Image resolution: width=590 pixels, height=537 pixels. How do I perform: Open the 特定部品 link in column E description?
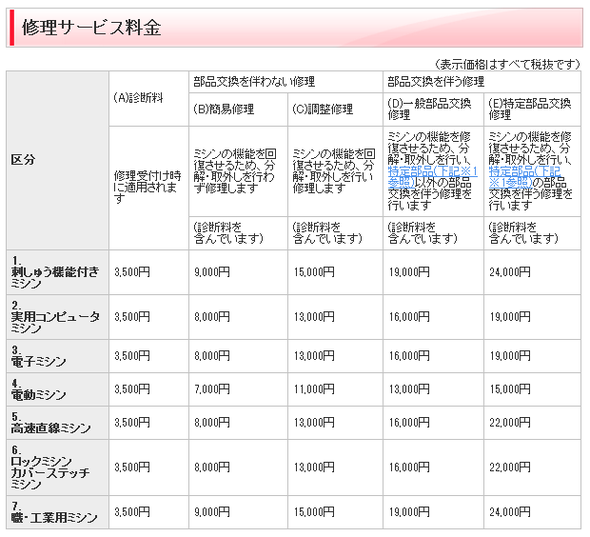coord(525,177)
